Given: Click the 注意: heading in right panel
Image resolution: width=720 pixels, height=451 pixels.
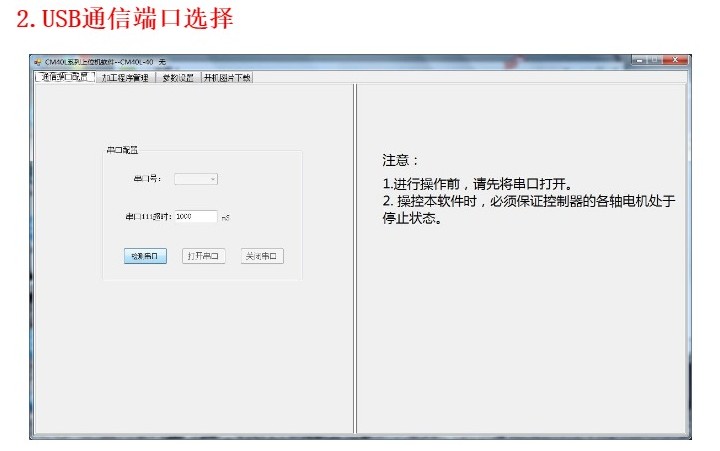Looking at the screenshot, I should pos(401,160).
